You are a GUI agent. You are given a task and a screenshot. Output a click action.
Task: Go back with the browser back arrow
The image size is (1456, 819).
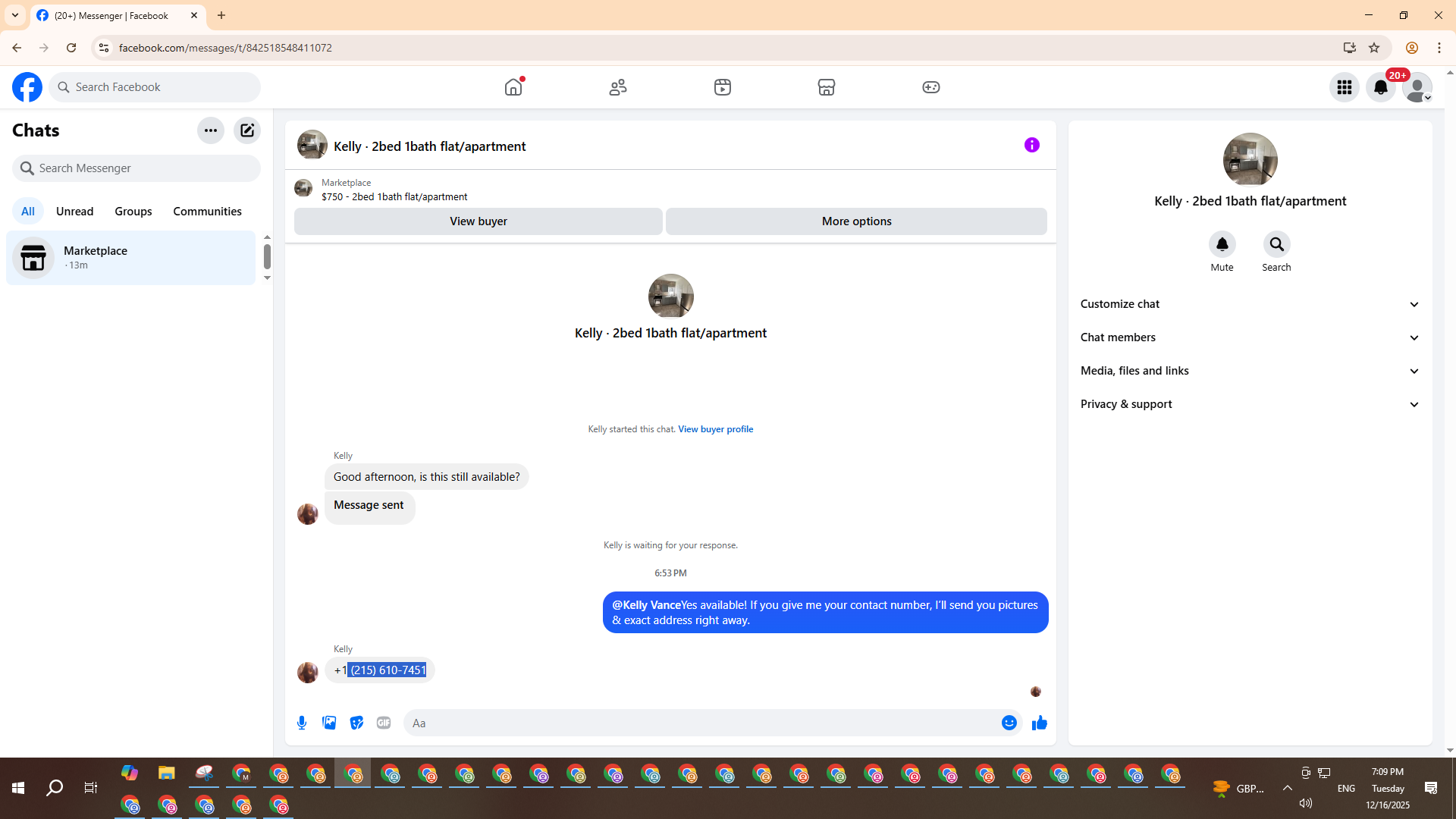[17, 48]
